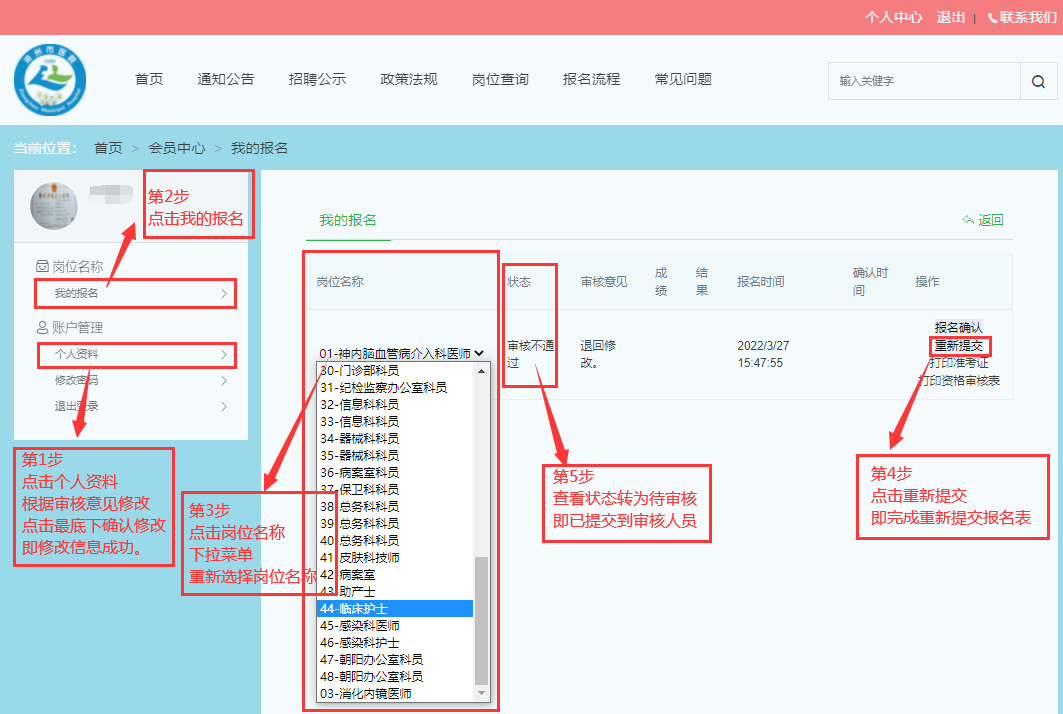Click the phone icon beside 联系我们
1063x714 pixels.
point(992,18)
